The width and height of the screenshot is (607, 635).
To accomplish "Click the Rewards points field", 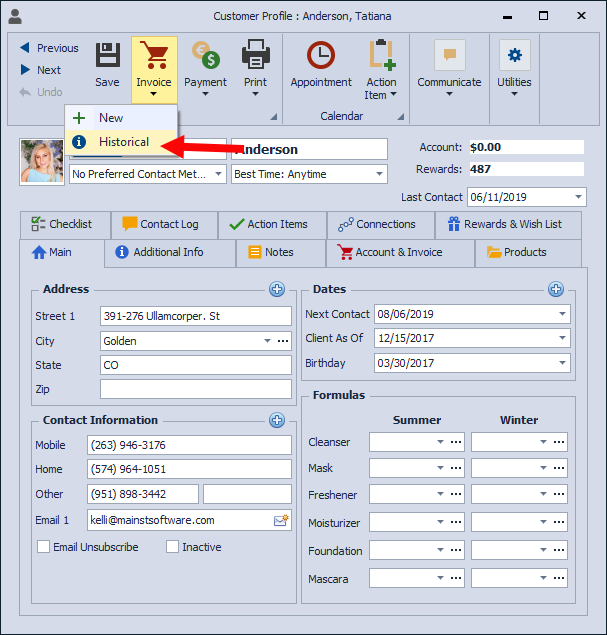I will pos(526,169).
